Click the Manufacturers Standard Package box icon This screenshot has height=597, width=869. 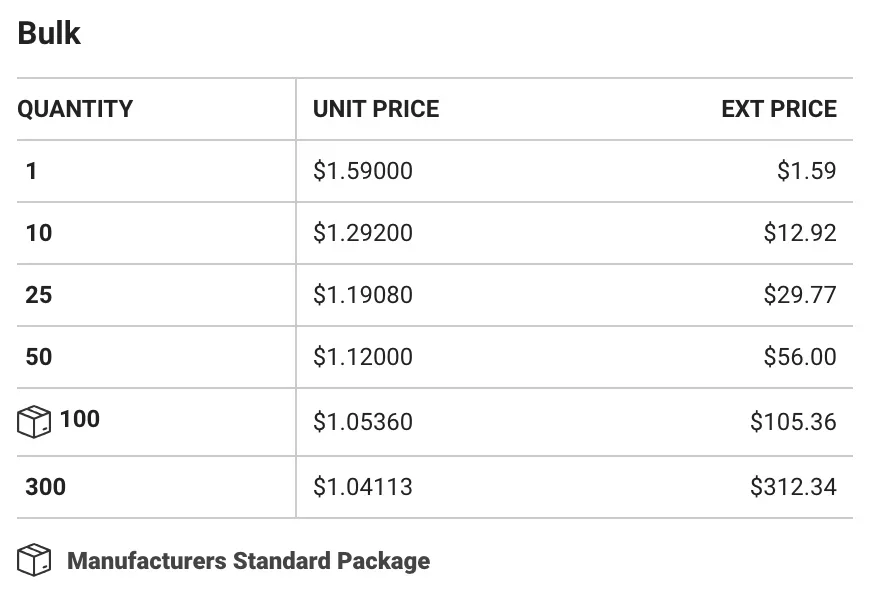pyautogui.click(x=34, y=560)
